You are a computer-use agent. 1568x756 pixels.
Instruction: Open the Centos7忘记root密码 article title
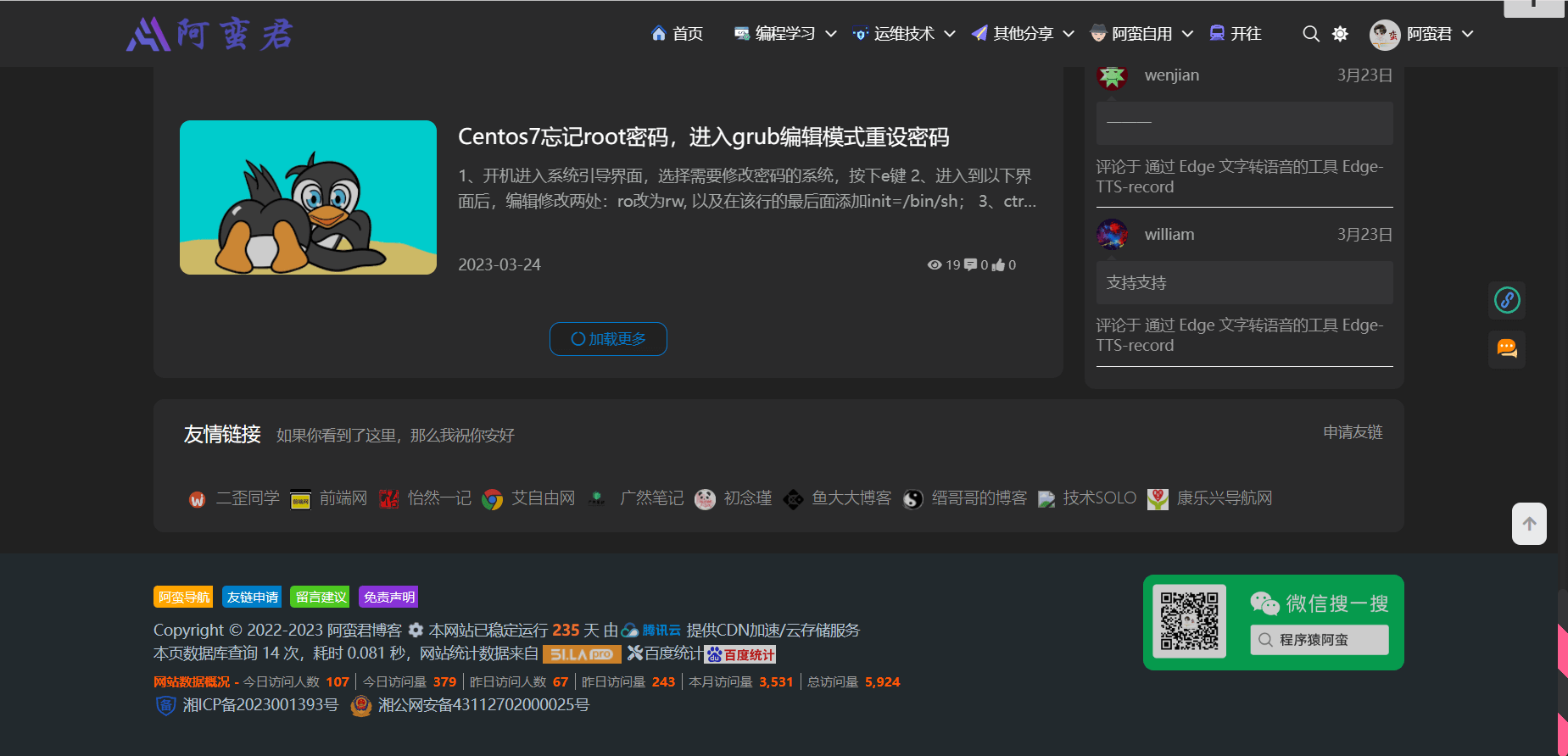point(703,137)
